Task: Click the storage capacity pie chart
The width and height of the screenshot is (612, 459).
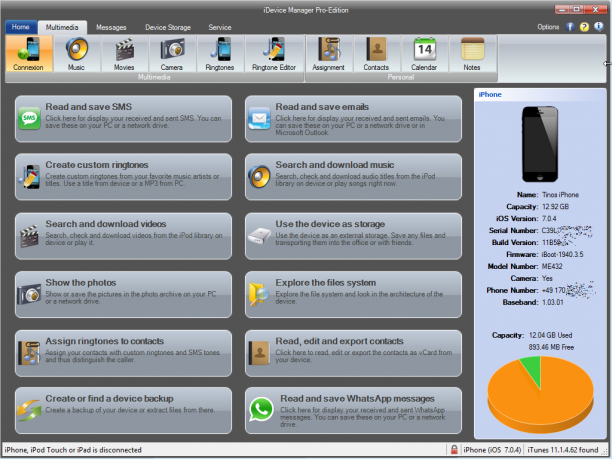Action: pyautogui.click(x=541, y=395)
